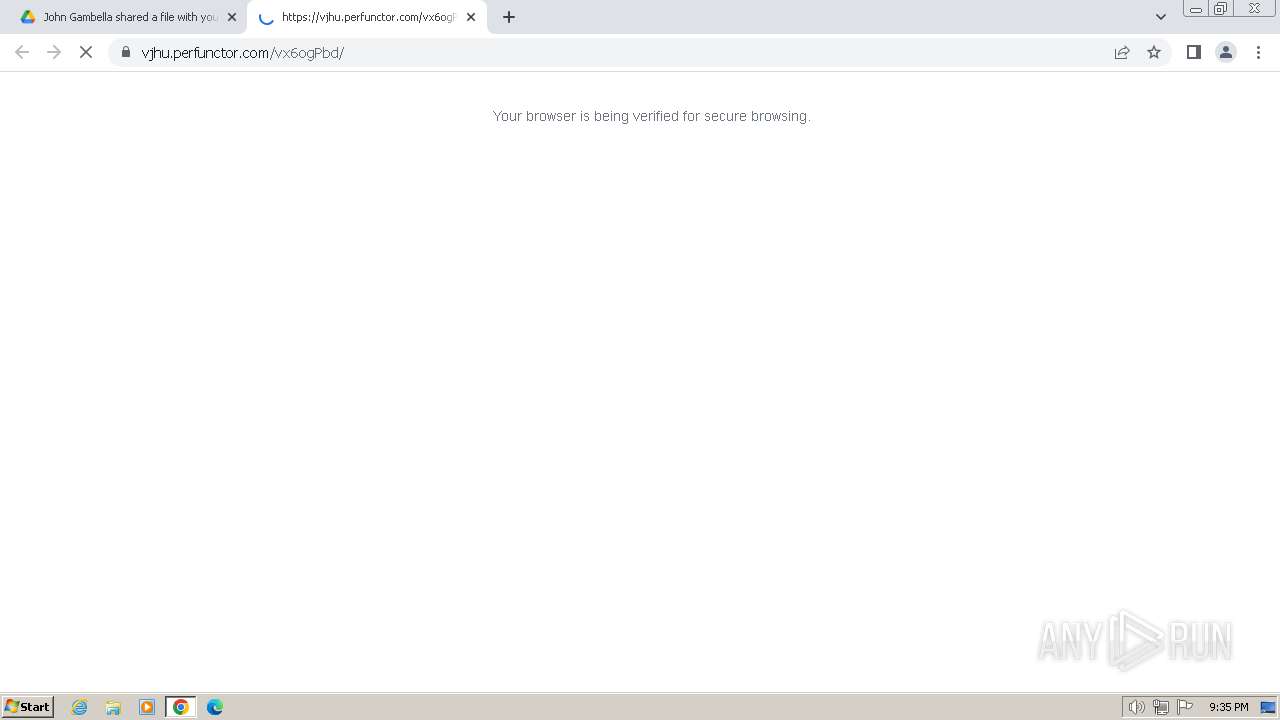Image resolution: width=1280 pixels, height=720 pixels.
Task: Bookmark this page with star
Action: tap(1154, 52)
